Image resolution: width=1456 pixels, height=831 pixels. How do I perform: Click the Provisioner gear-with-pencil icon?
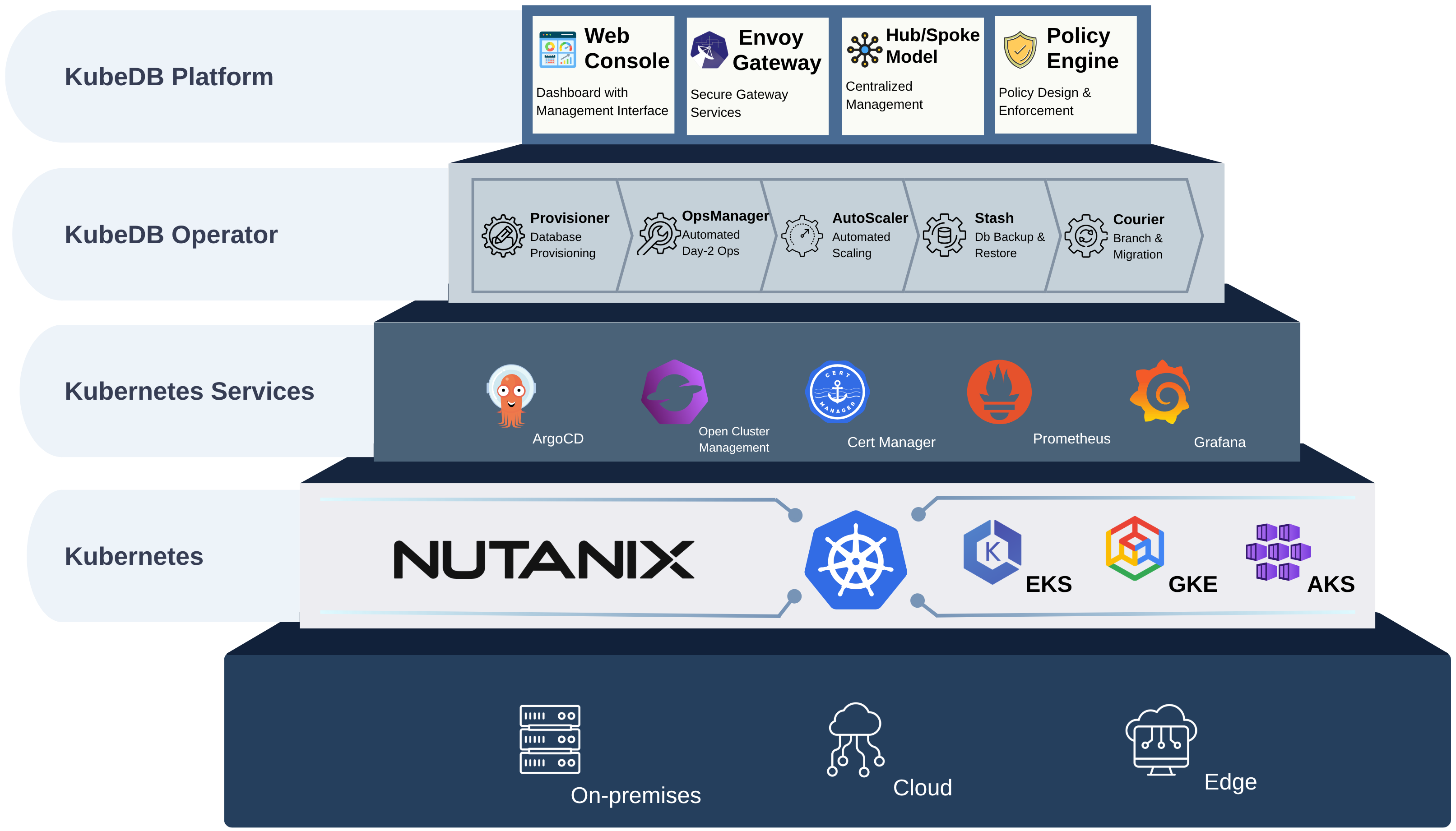[x=502, y=235]
